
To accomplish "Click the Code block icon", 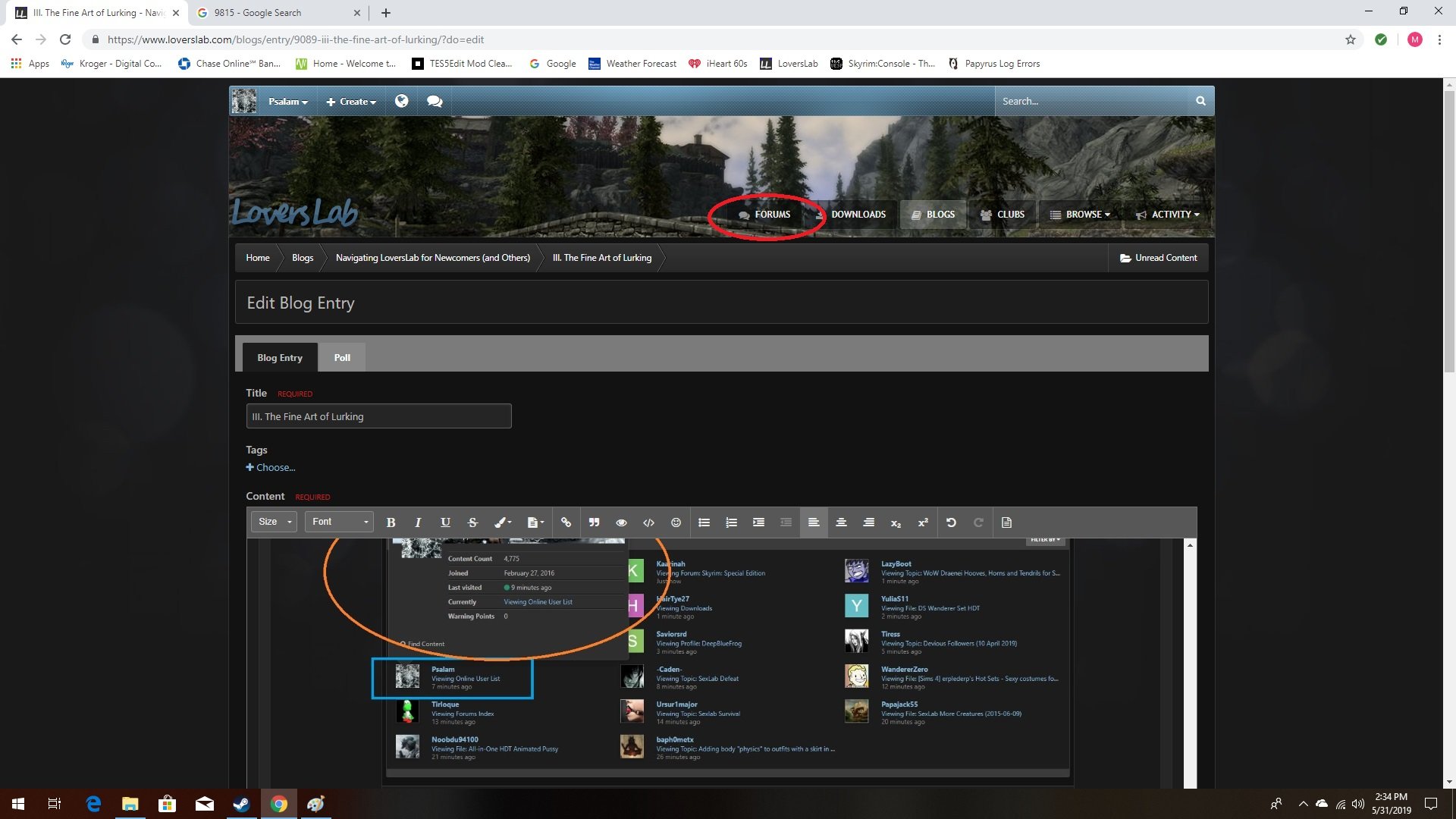I will point(648,521).
